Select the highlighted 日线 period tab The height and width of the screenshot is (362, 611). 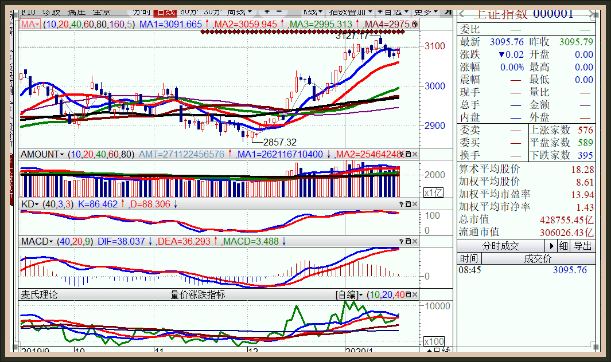tap(165, 13)
